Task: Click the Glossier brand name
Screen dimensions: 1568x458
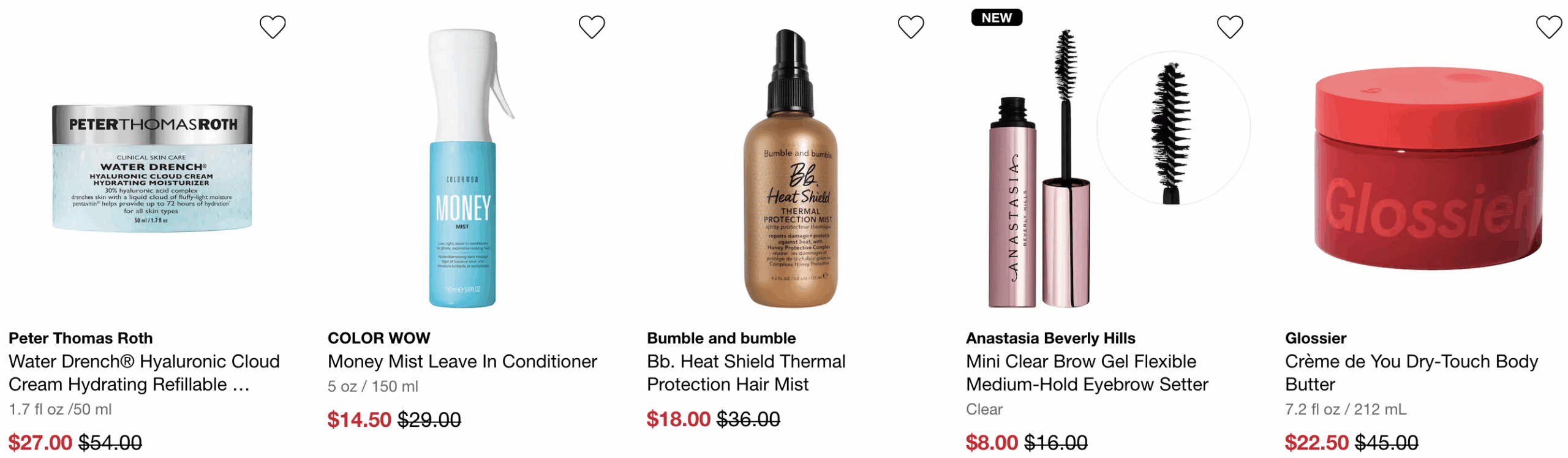Action: click(x=1316, y=338)
